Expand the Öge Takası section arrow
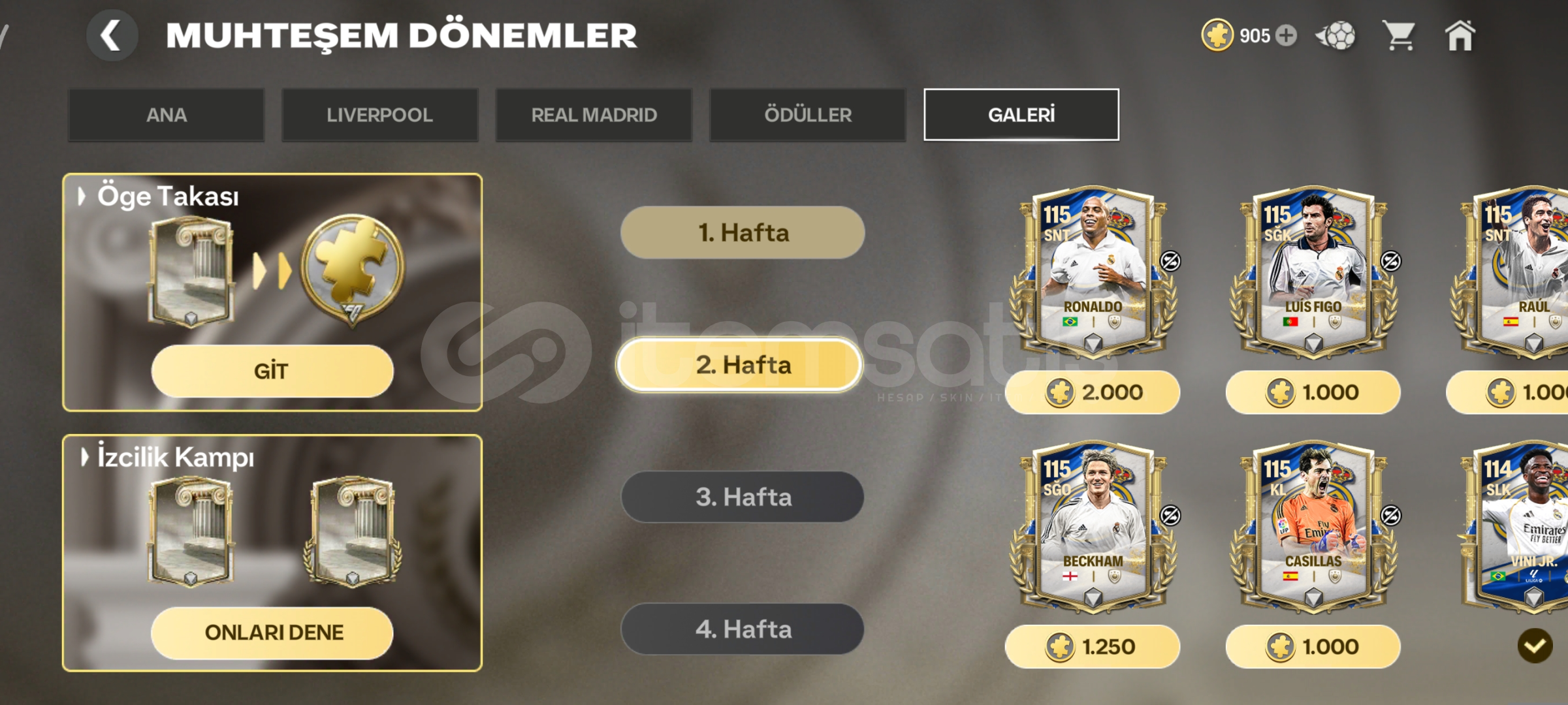Image resolution: width=1568 pixels, height=705 pixels. [82, 196]
